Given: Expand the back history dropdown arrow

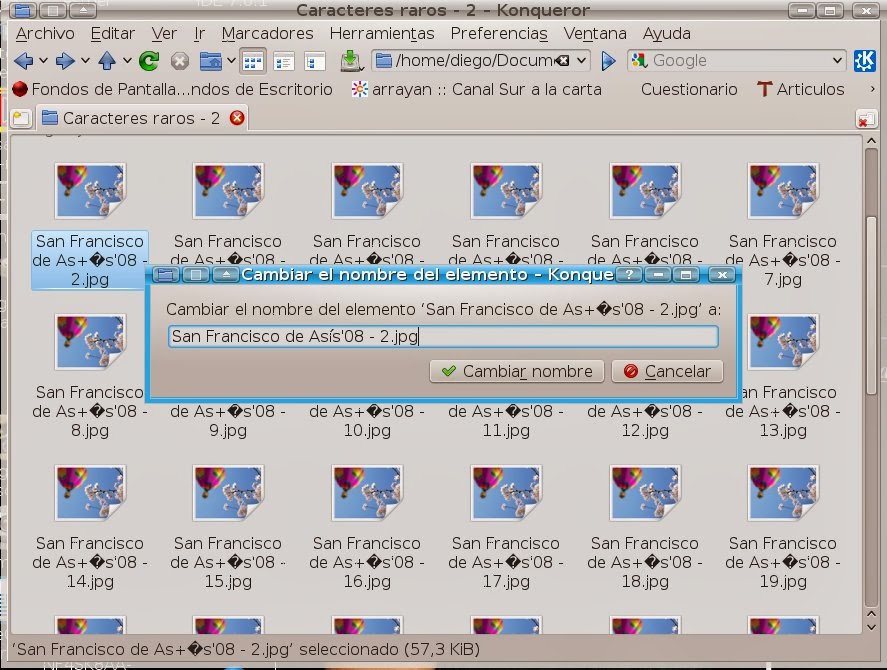Looking at the screenshot, I should point(44,60).
